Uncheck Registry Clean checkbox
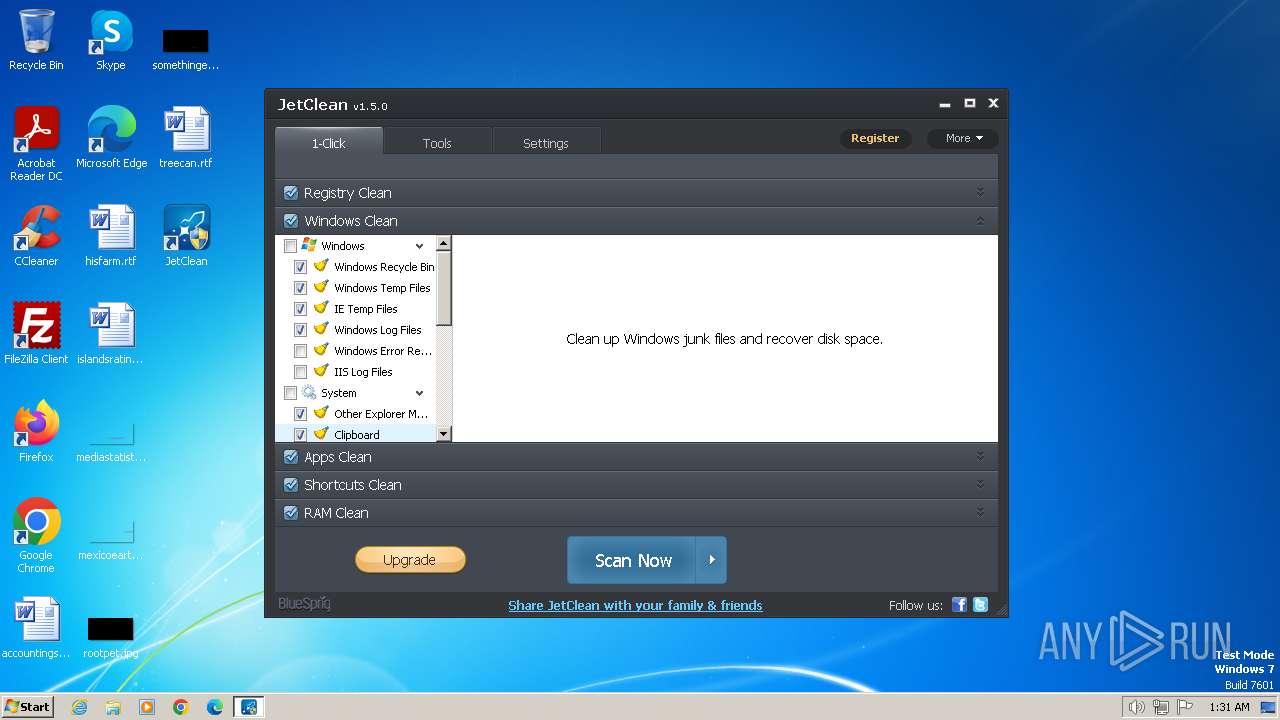Viewport: 1280px width, 720px height. pos(291,193)
